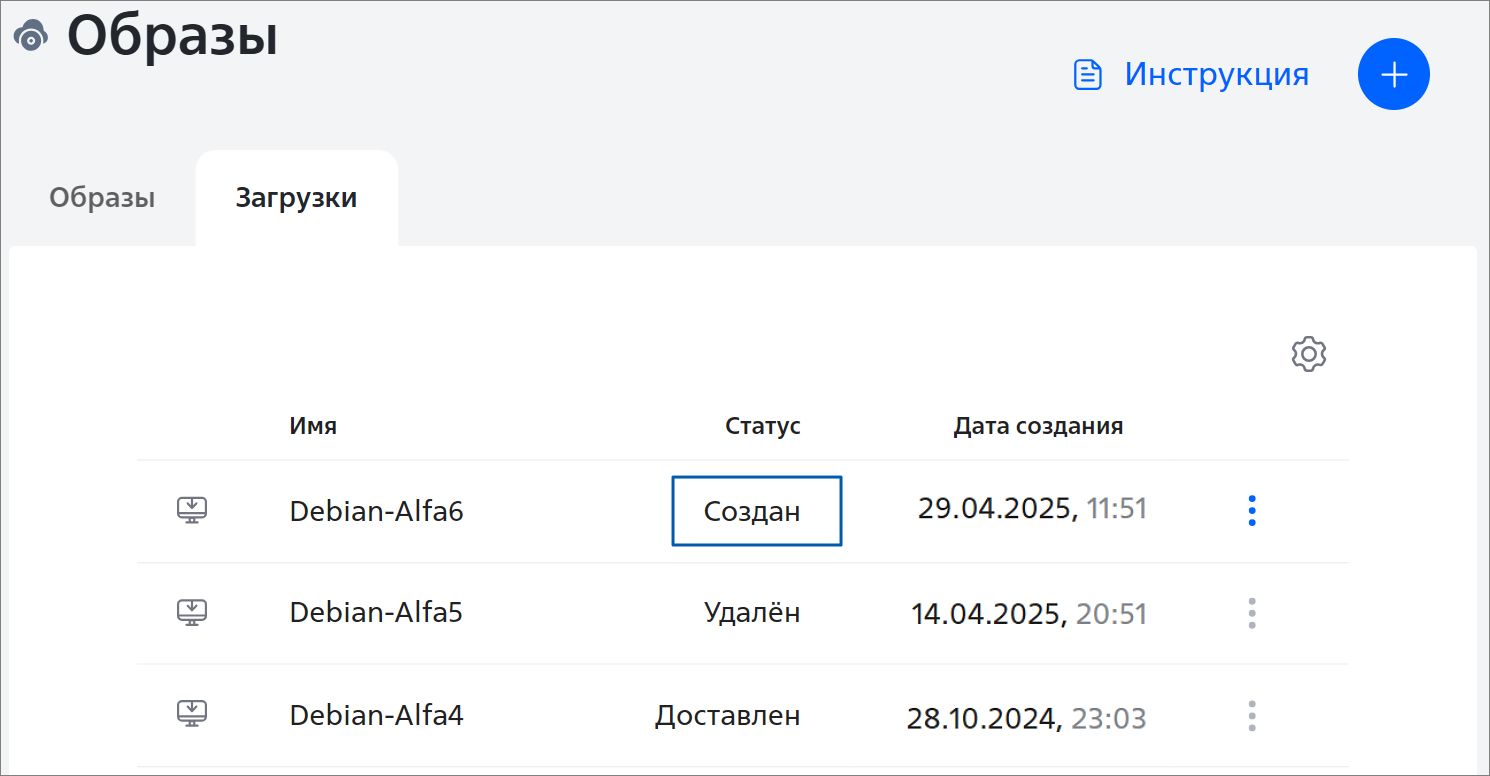
Task: Click the Статус column header
Action: [763, 426]
